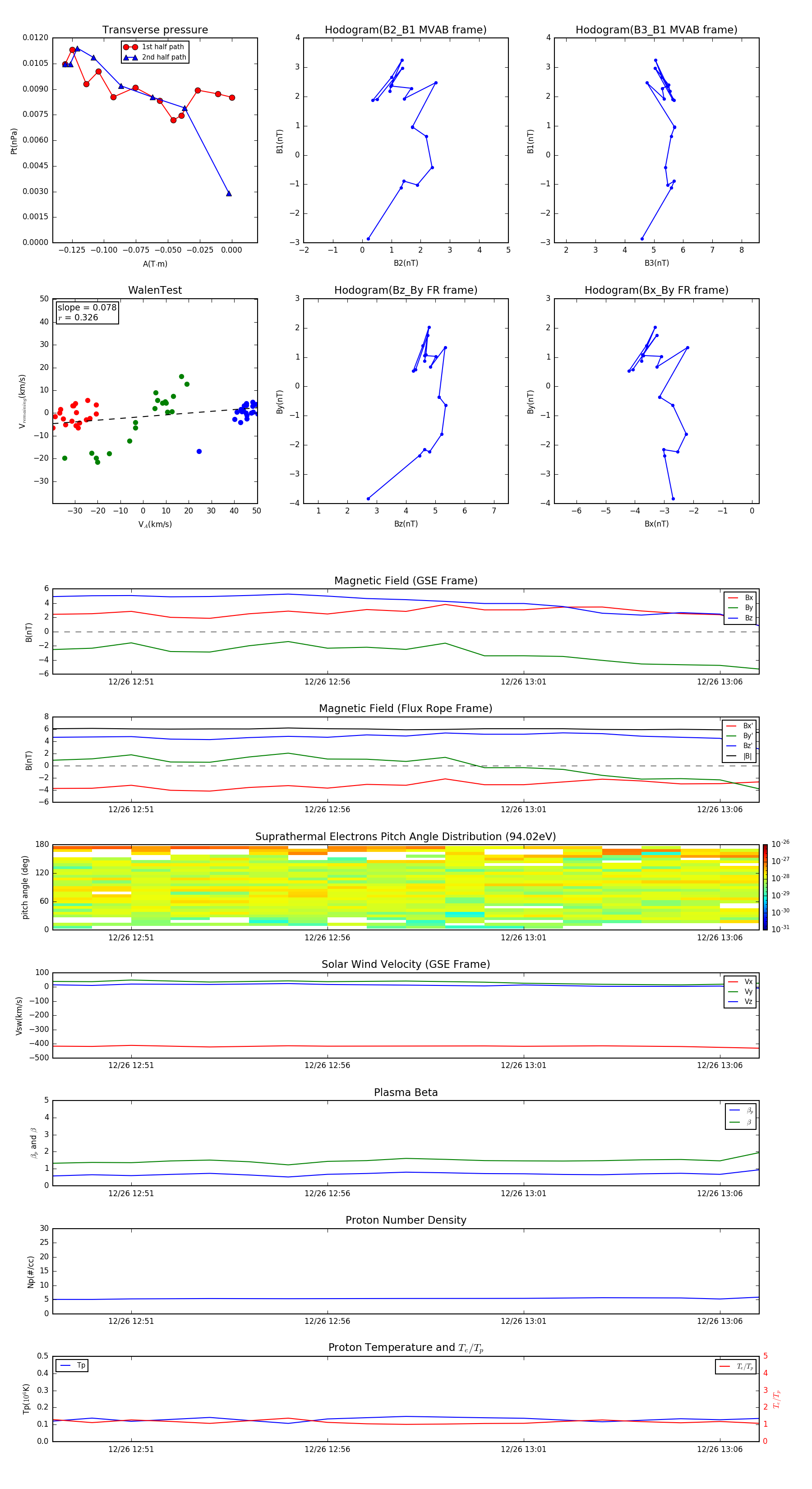Click the 'WalenTest' plot title
This screenshot has width=812, height=1489.
(x=155, y=290)
